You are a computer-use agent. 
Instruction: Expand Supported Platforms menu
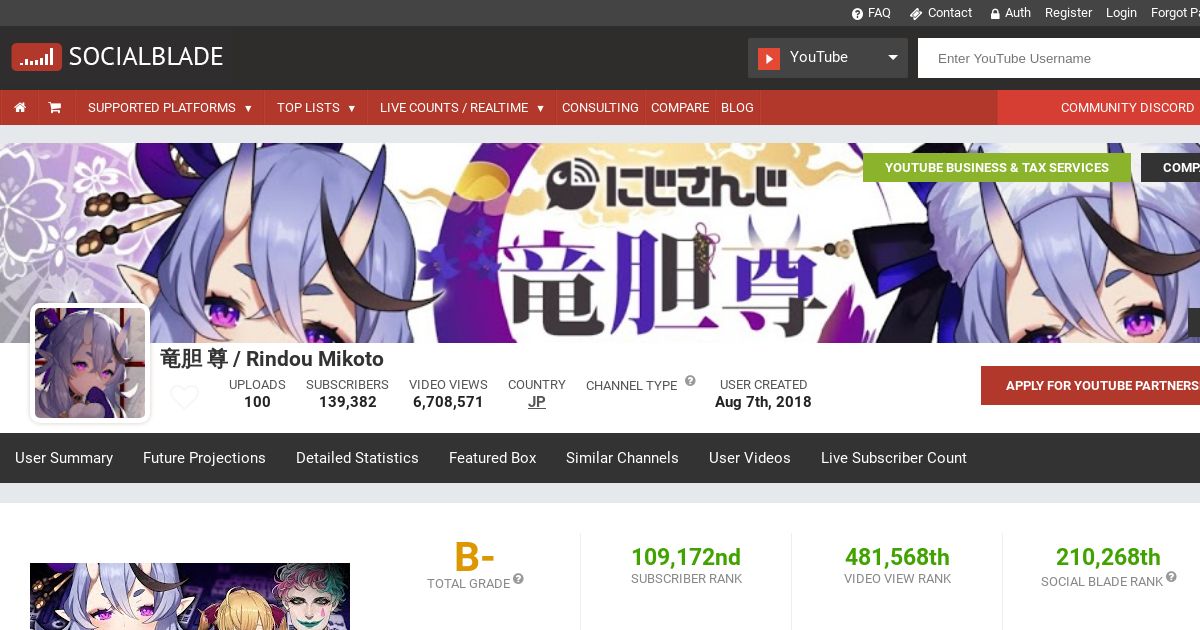[x=170, y=107]
